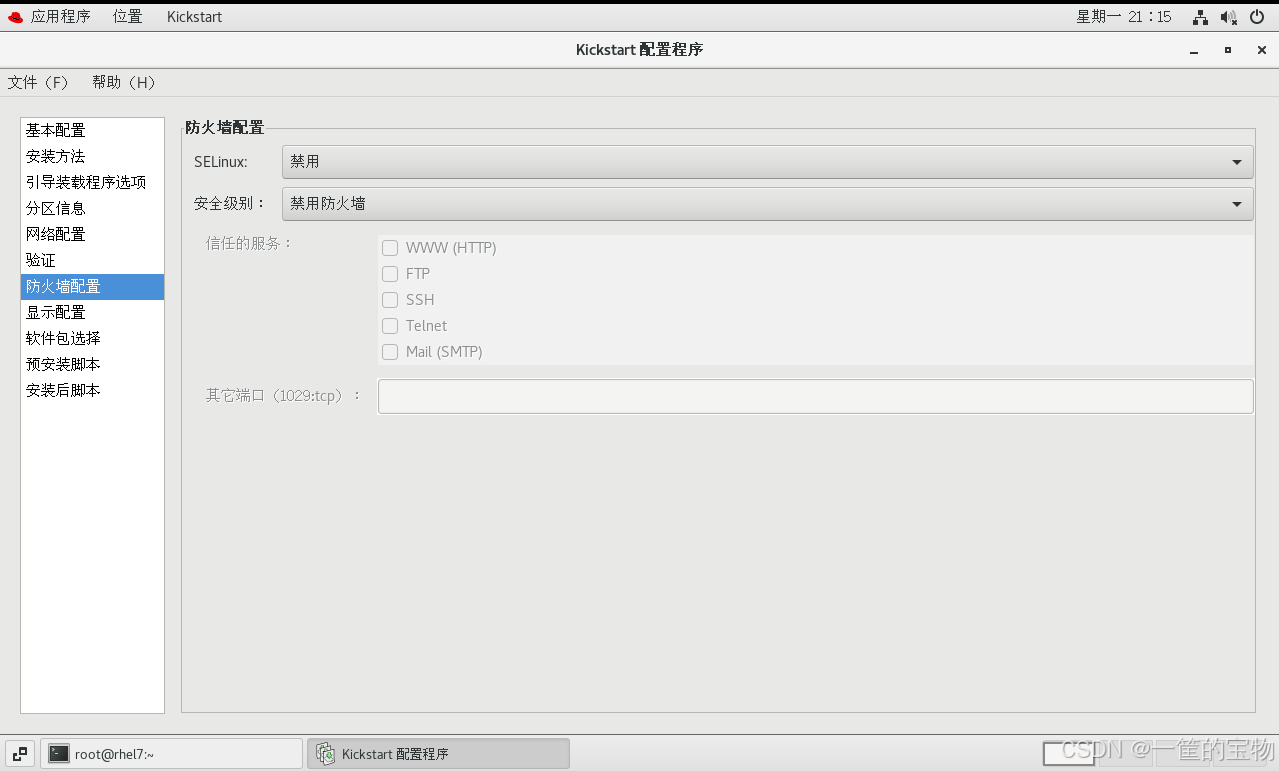Expand the 安全级别 dropdown

pos(767,204)
